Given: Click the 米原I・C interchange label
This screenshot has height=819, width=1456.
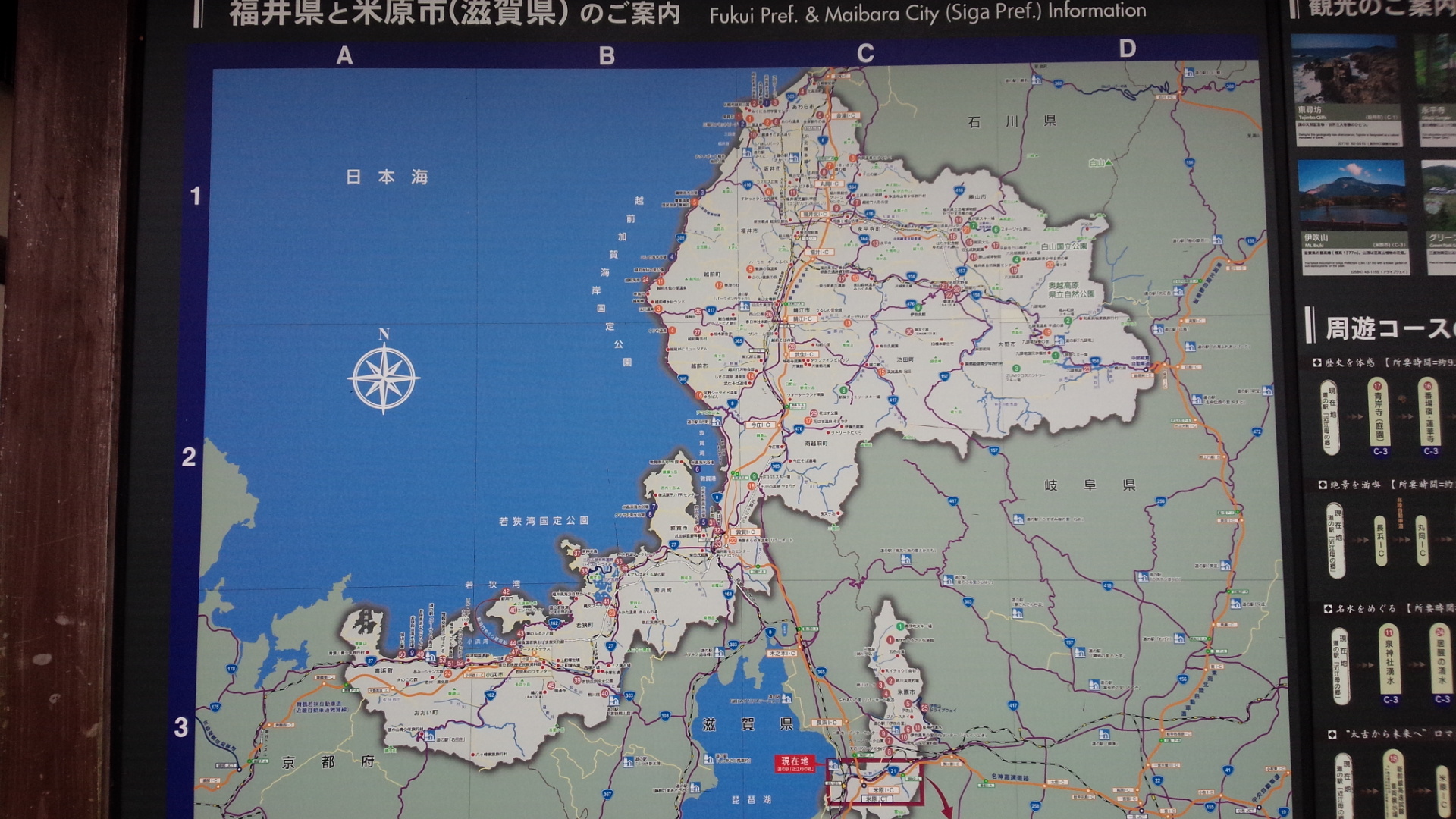Looking at the screenshot, I should [884, 790].
